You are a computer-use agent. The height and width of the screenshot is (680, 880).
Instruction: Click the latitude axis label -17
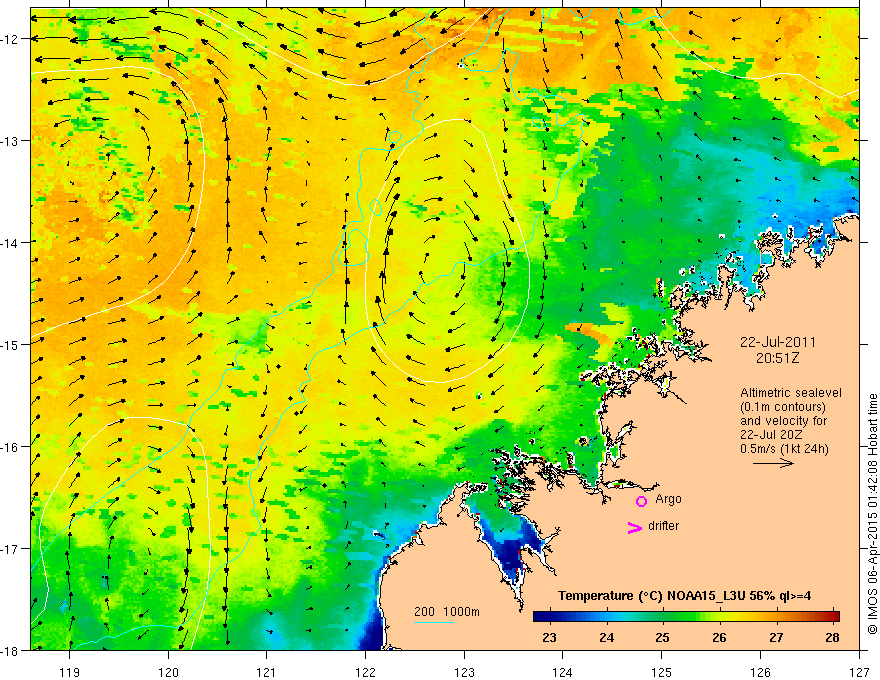tap(11, 548)
